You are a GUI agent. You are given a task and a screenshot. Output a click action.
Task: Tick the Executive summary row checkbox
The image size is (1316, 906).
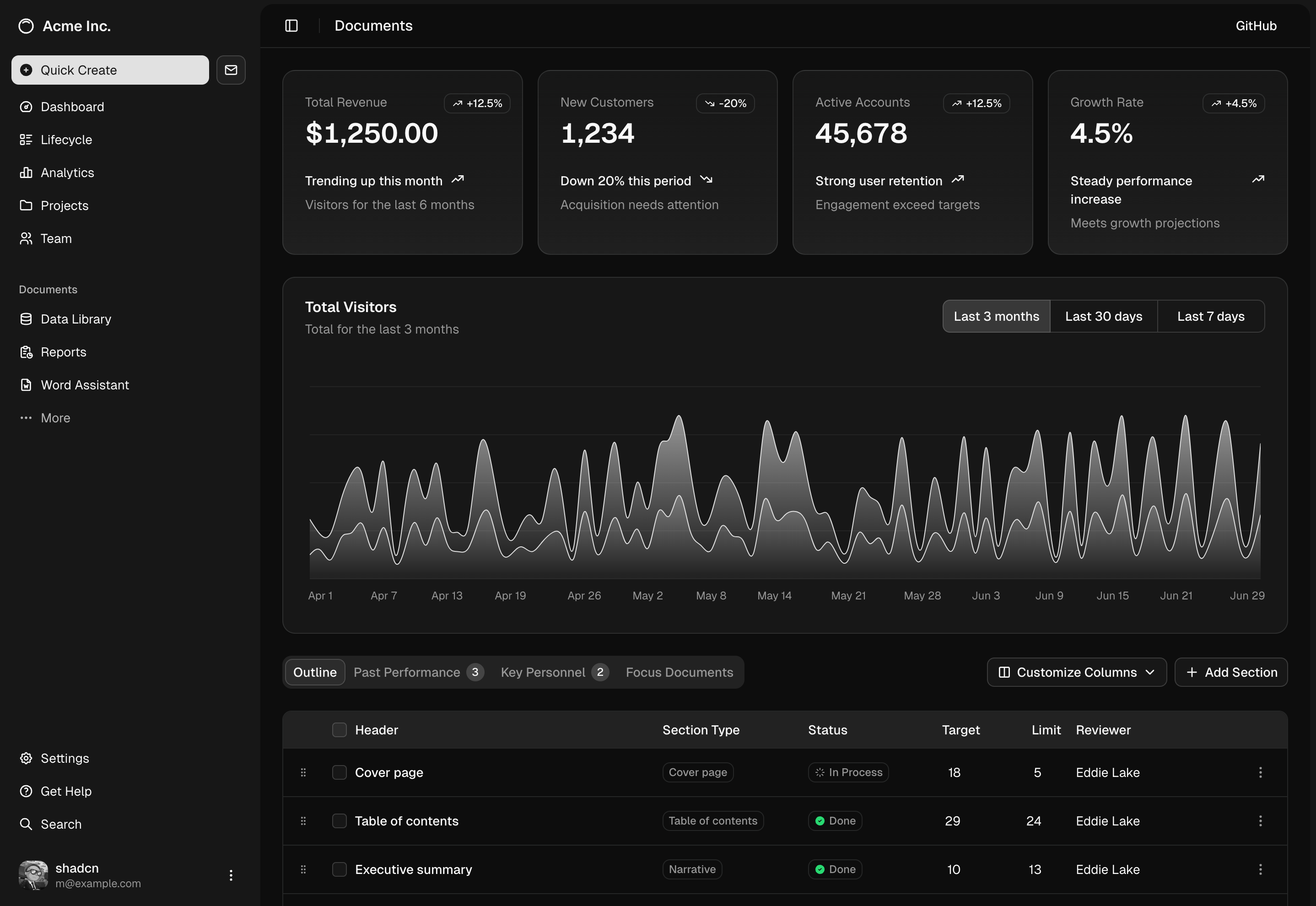340,870
